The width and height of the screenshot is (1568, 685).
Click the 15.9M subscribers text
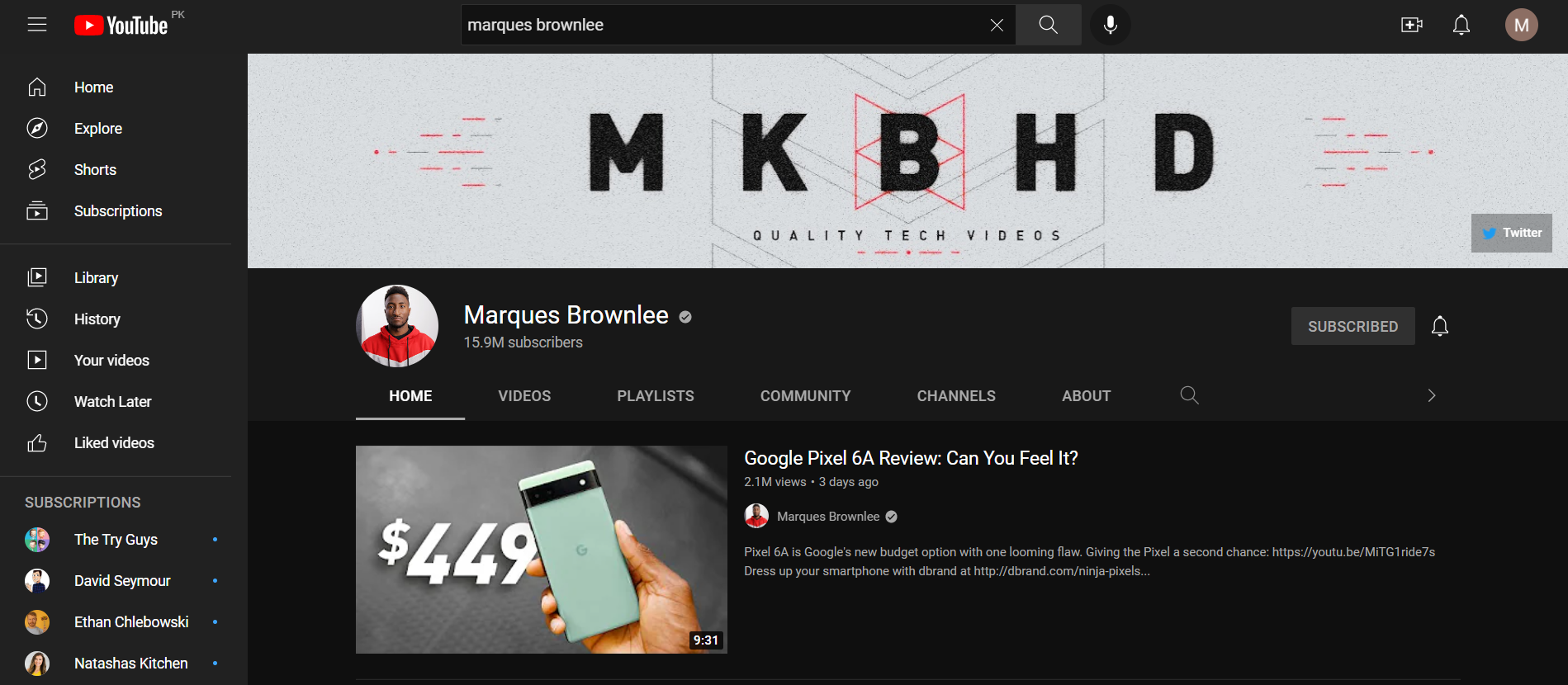(x=523, y=342)
